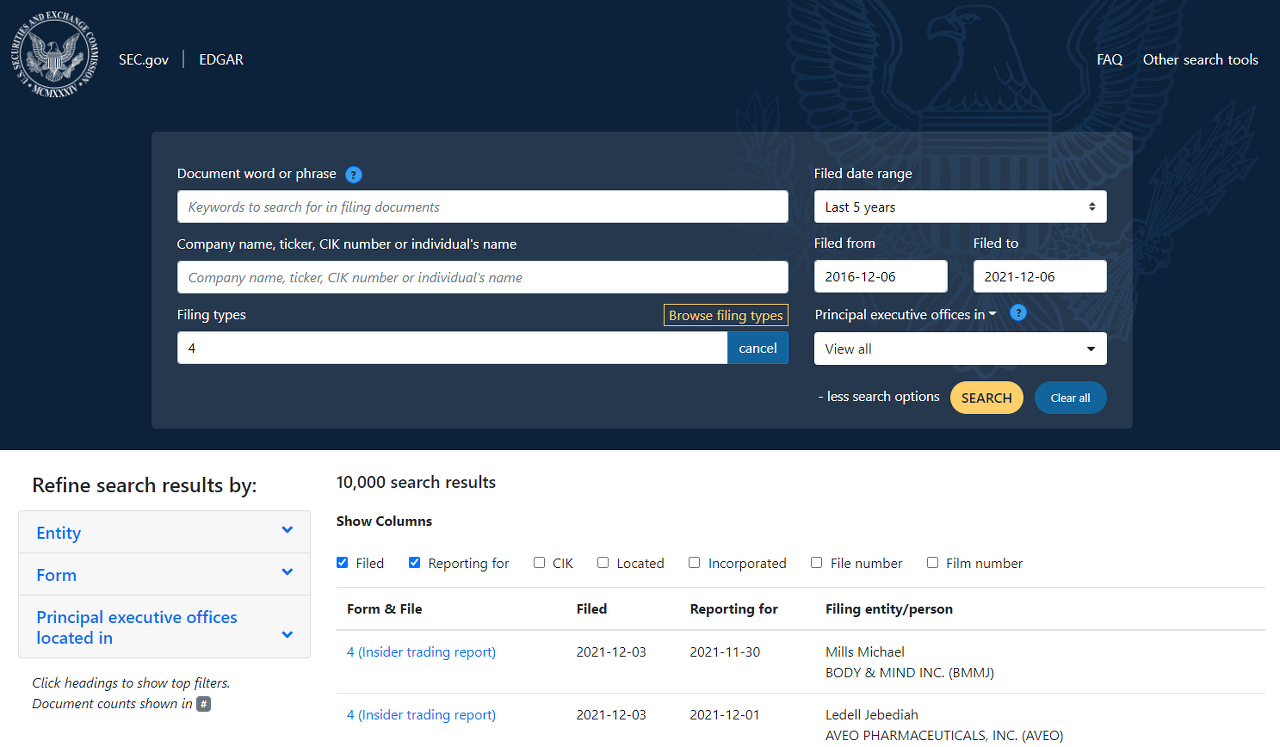
Task: Open help for Document word or phrase
Action: coord(353,175)
